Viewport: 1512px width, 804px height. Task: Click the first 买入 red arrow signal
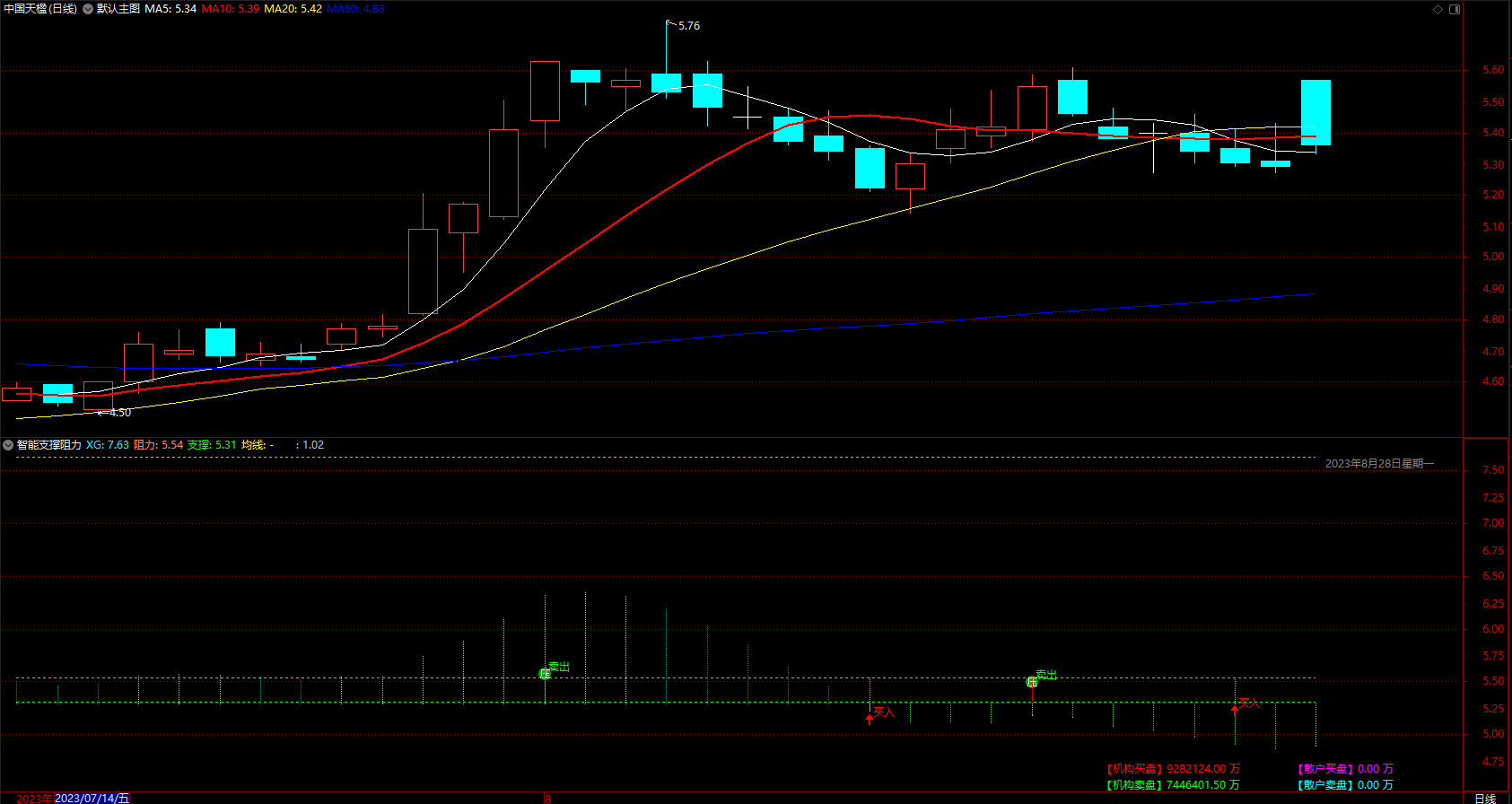click(869, 718)
